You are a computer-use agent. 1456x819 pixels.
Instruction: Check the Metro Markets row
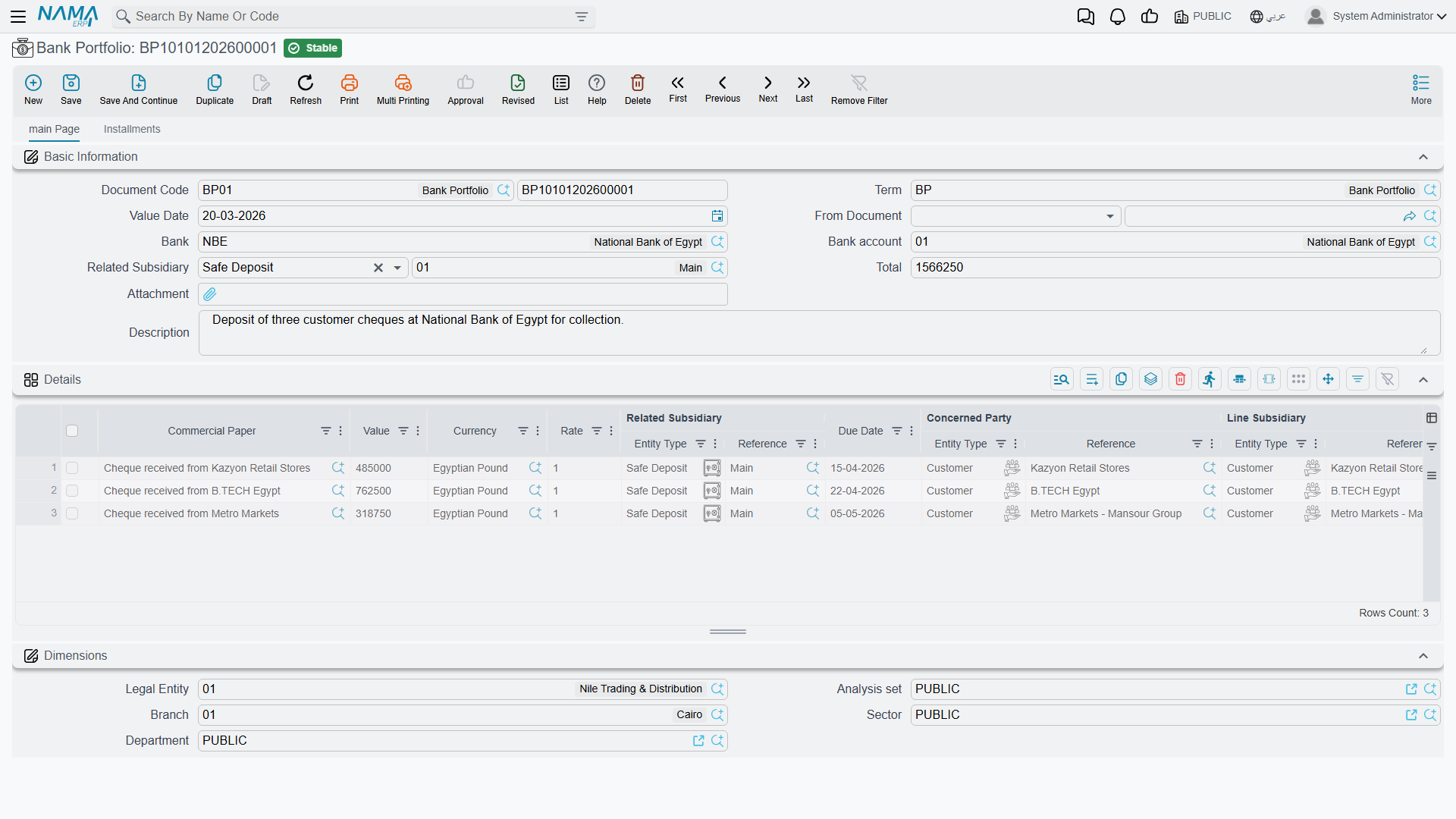[x=72, y=513]
